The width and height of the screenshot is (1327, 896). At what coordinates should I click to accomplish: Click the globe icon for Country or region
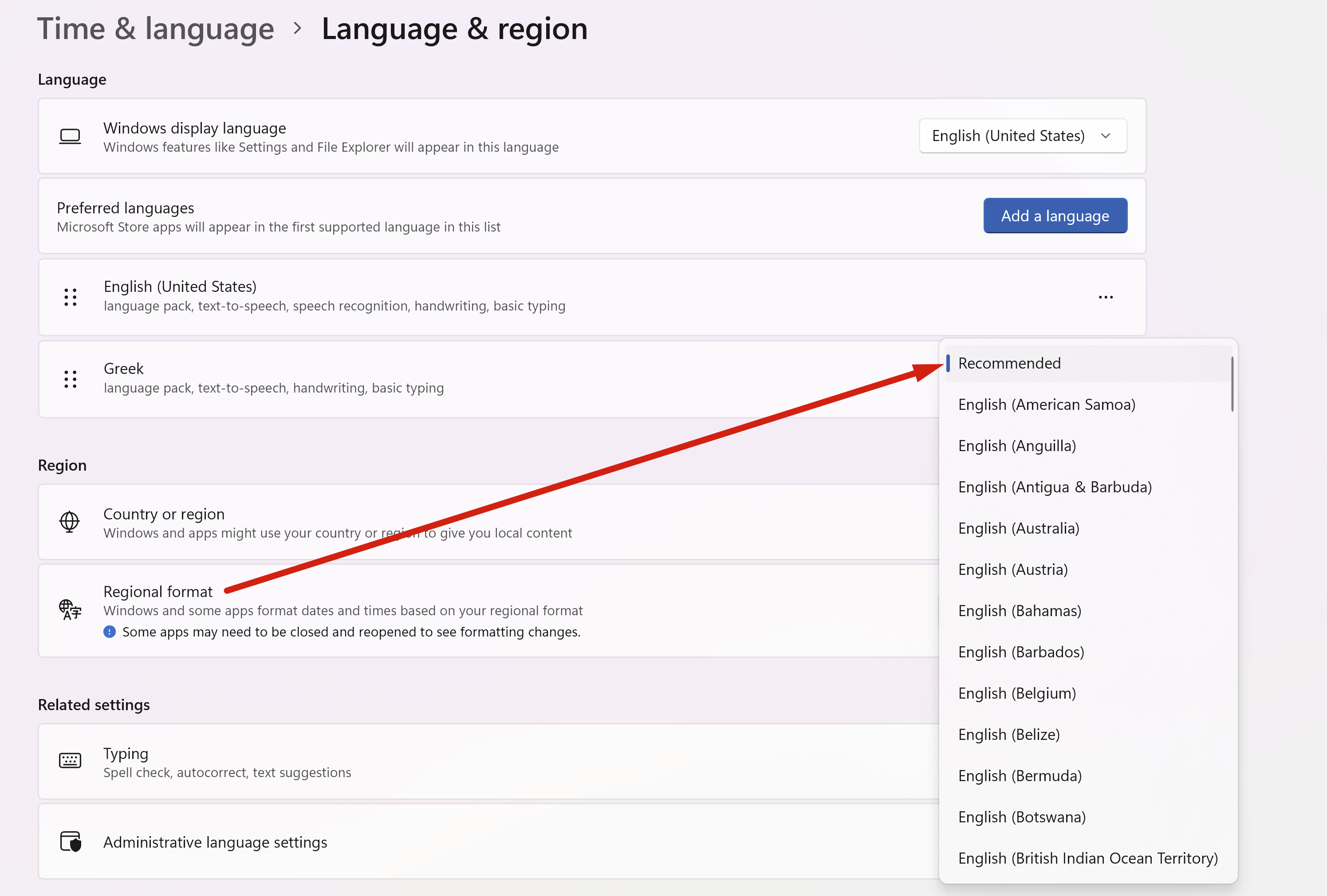(x=70, y=522)
